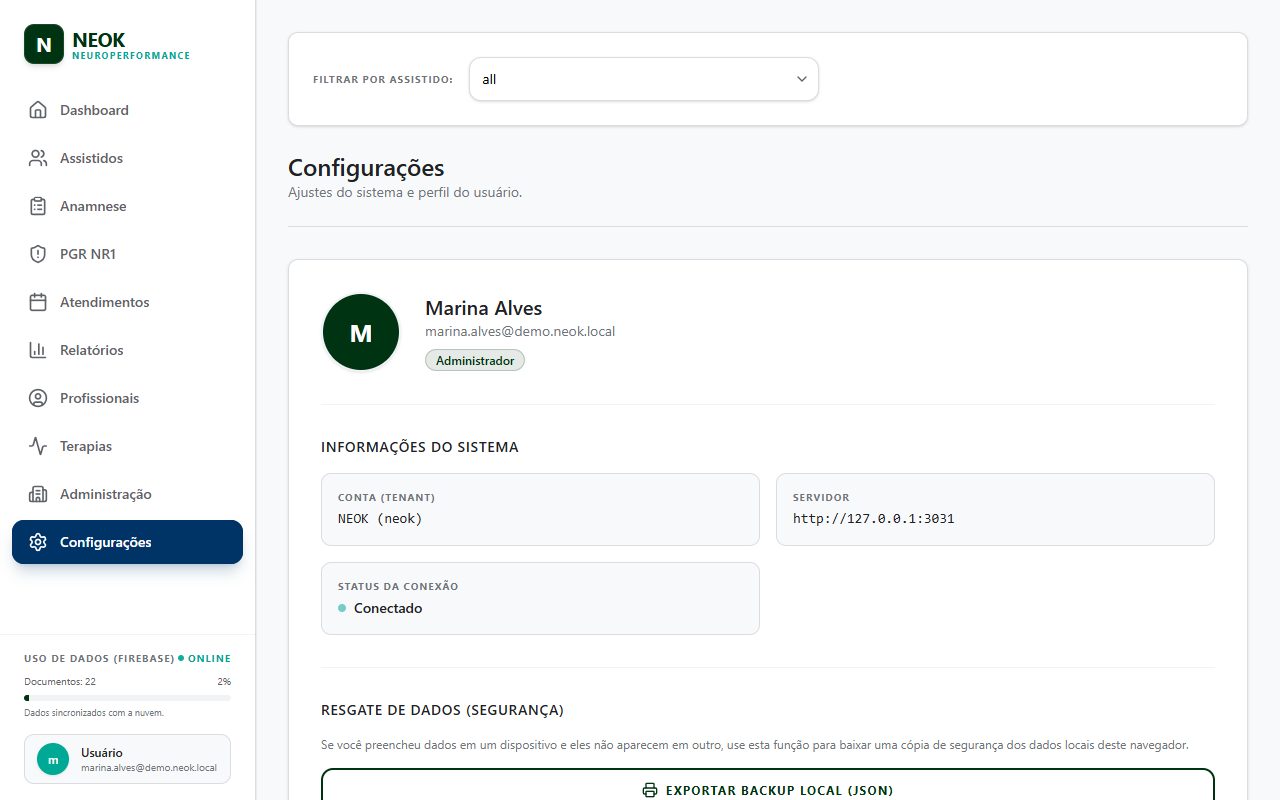This screenshot has width=1280, height=800.
Task: Click the PGR NR1 shield icon
Action: [x=38, y=254]
